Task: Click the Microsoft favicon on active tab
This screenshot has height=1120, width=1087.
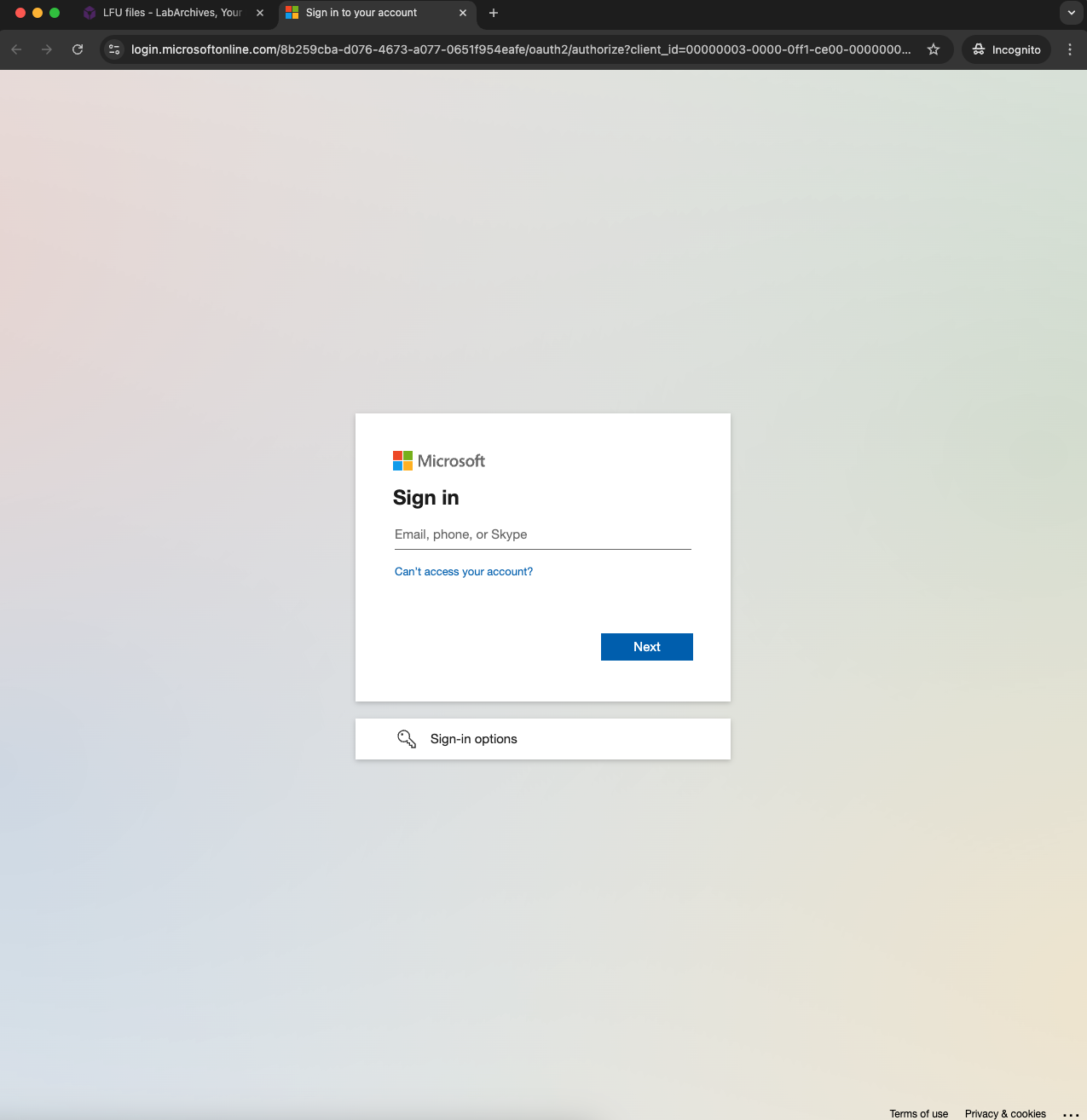Action: (x=292, y=13)
